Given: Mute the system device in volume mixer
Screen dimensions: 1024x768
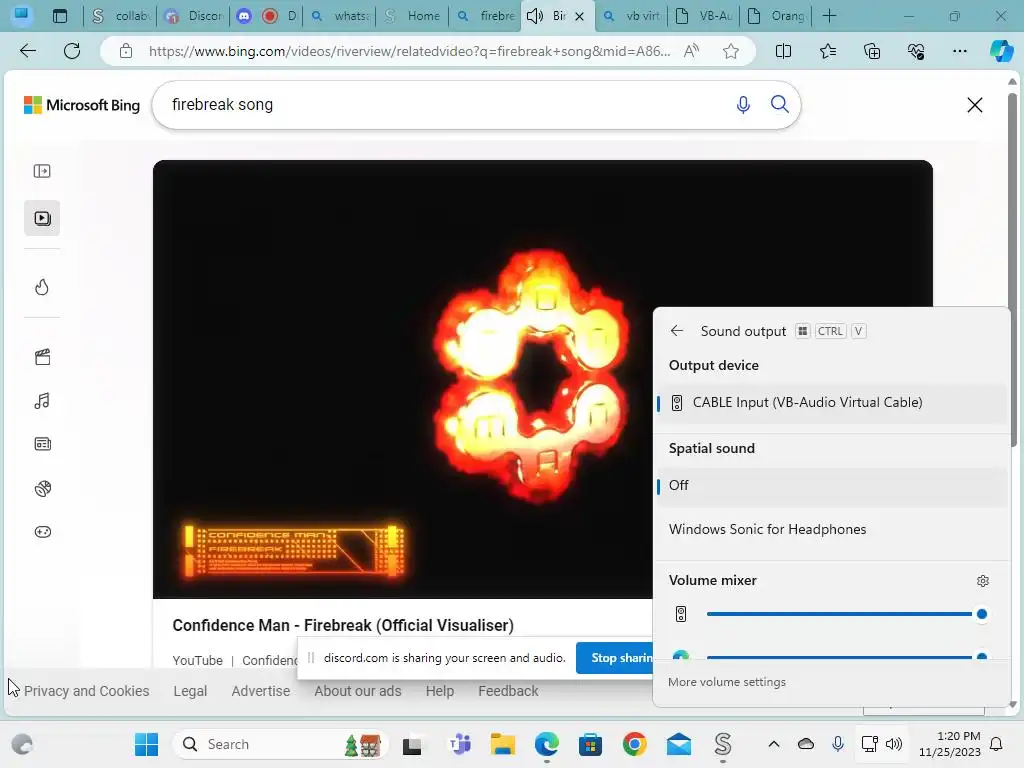Looking at the screenshot, I should (x=680, y=614).
